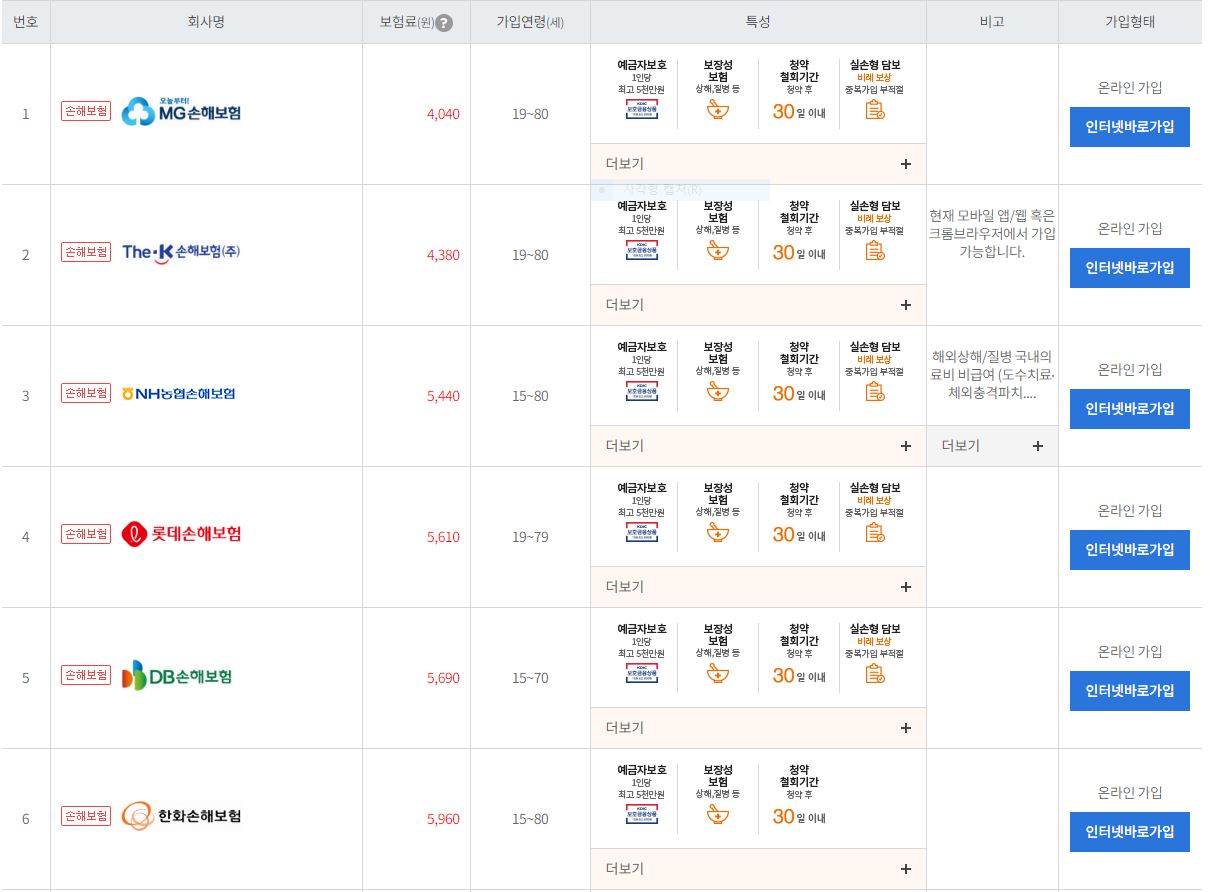Click 실손형 담보 clipboard icon in MG손해보험 row
This screenshot has height=892, width=1212.
pyautogui.click(x=875, y=109)
